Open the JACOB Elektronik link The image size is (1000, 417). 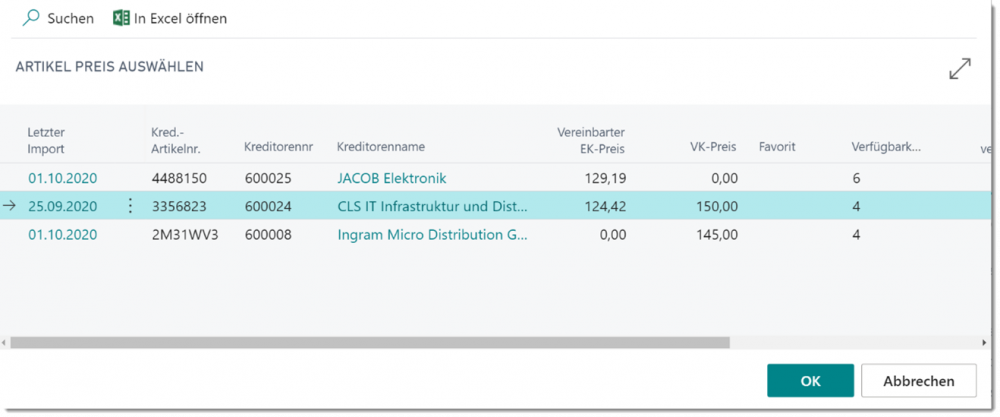point(391,178)
